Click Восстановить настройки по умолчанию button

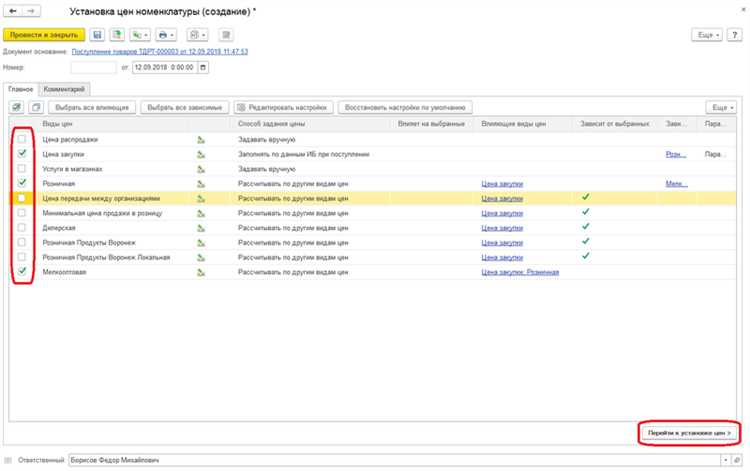[405, 108]
